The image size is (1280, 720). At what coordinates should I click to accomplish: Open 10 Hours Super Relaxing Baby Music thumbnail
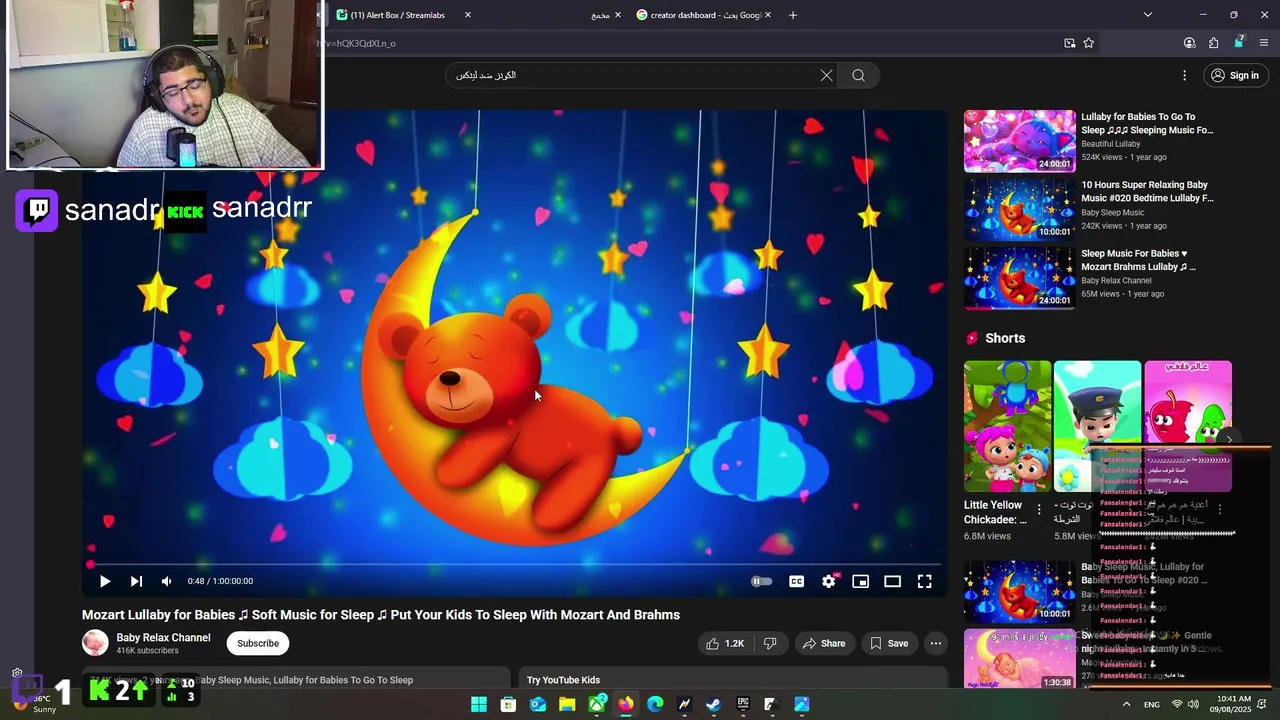point(1019,209)
